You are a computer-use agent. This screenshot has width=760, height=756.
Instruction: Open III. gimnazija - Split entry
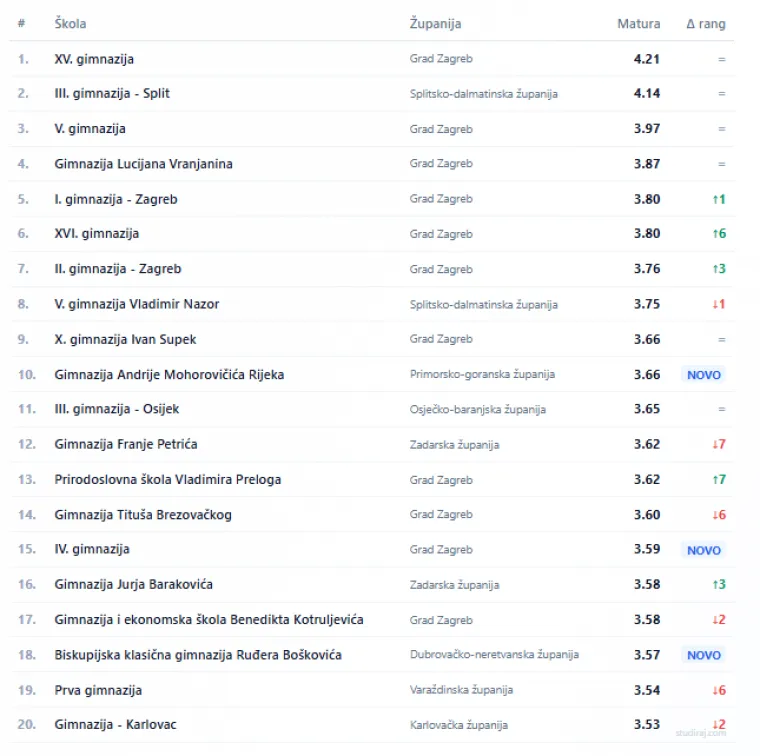click(x=112, y=93)
